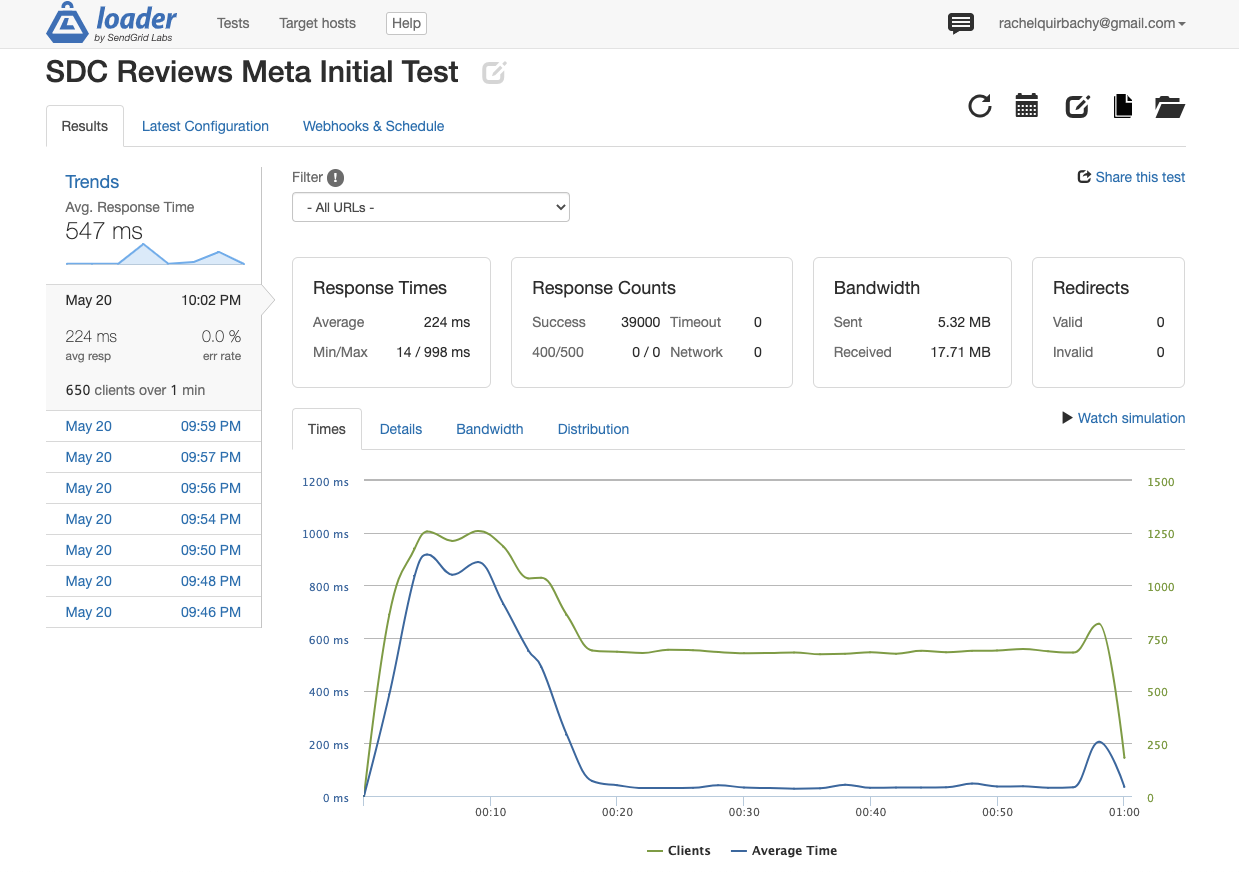
Task: Click the Share this test link
Action: (1131, 177)
